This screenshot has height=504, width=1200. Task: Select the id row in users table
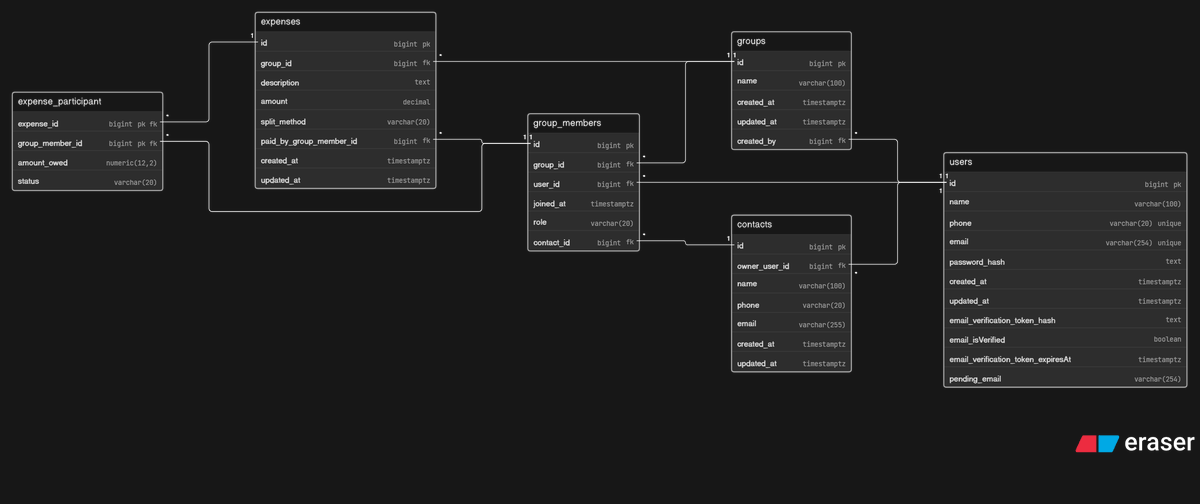[x=1065, y=184]
